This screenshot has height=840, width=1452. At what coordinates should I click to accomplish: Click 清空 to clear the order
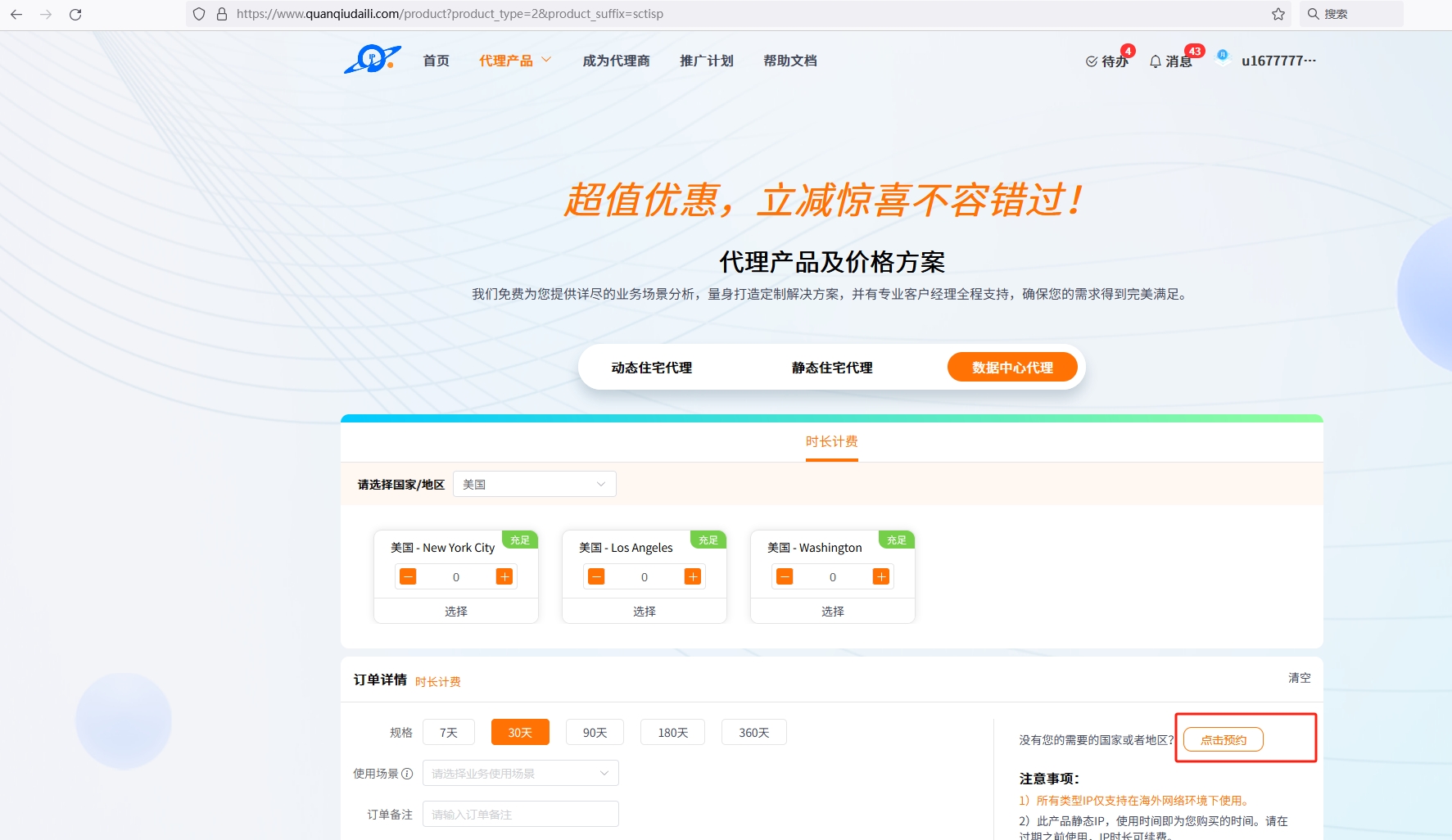click(x=1299, y=678)
